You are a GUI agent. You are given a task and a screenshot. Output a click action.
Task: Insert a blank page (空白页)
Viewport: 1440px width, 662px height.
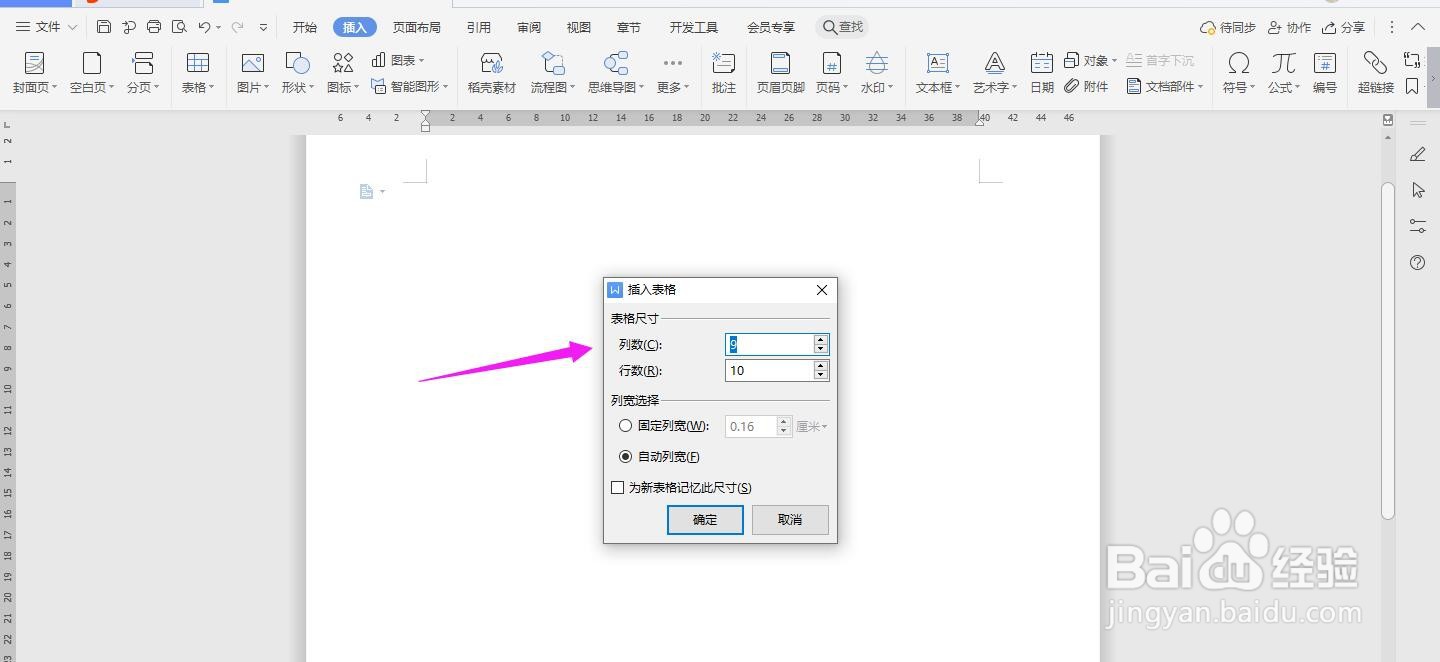pyautogui.click(x=92, y=74)
